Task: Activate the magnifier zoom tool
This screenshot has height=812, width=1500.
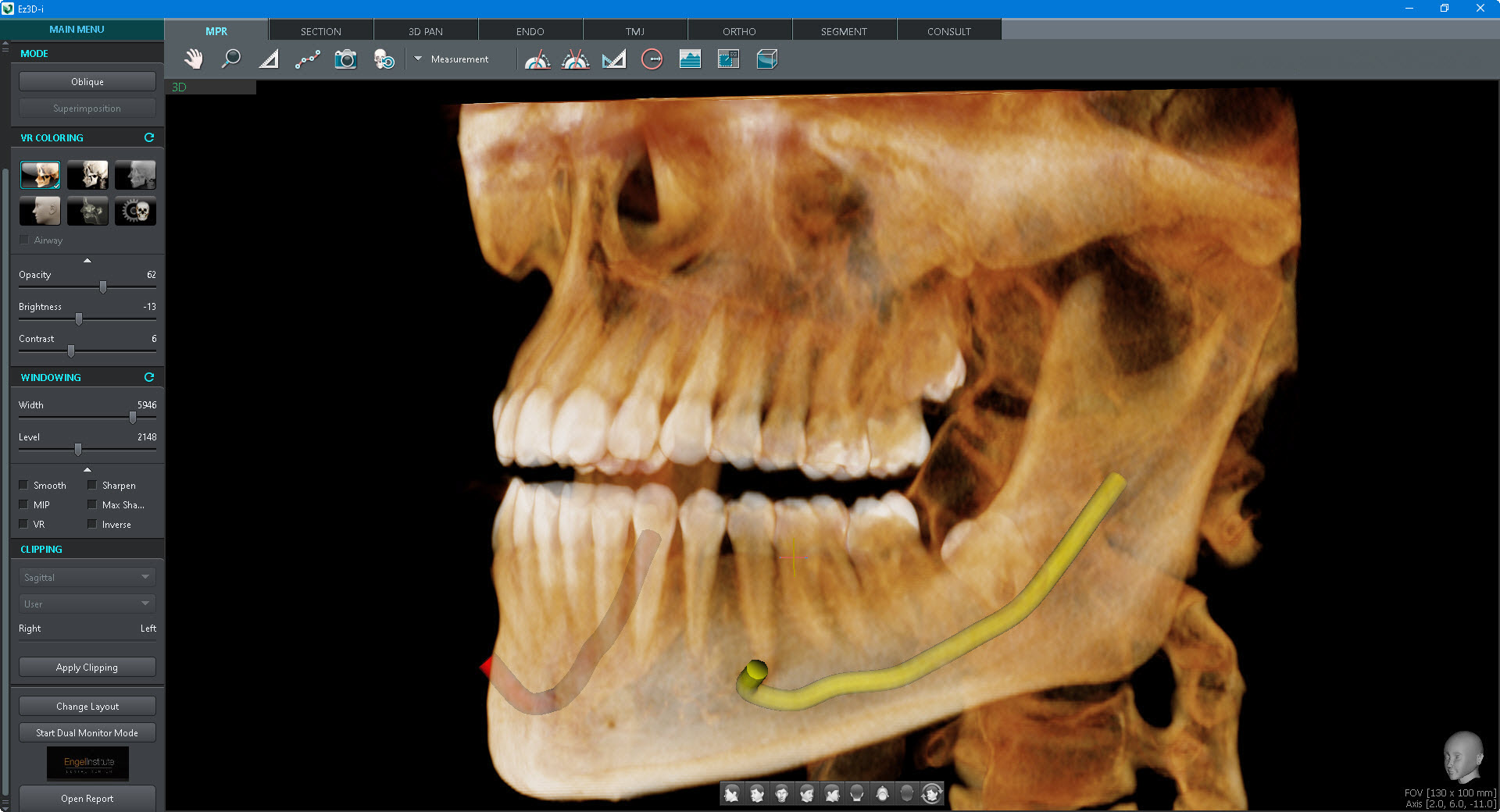Action: coord(230,59)
